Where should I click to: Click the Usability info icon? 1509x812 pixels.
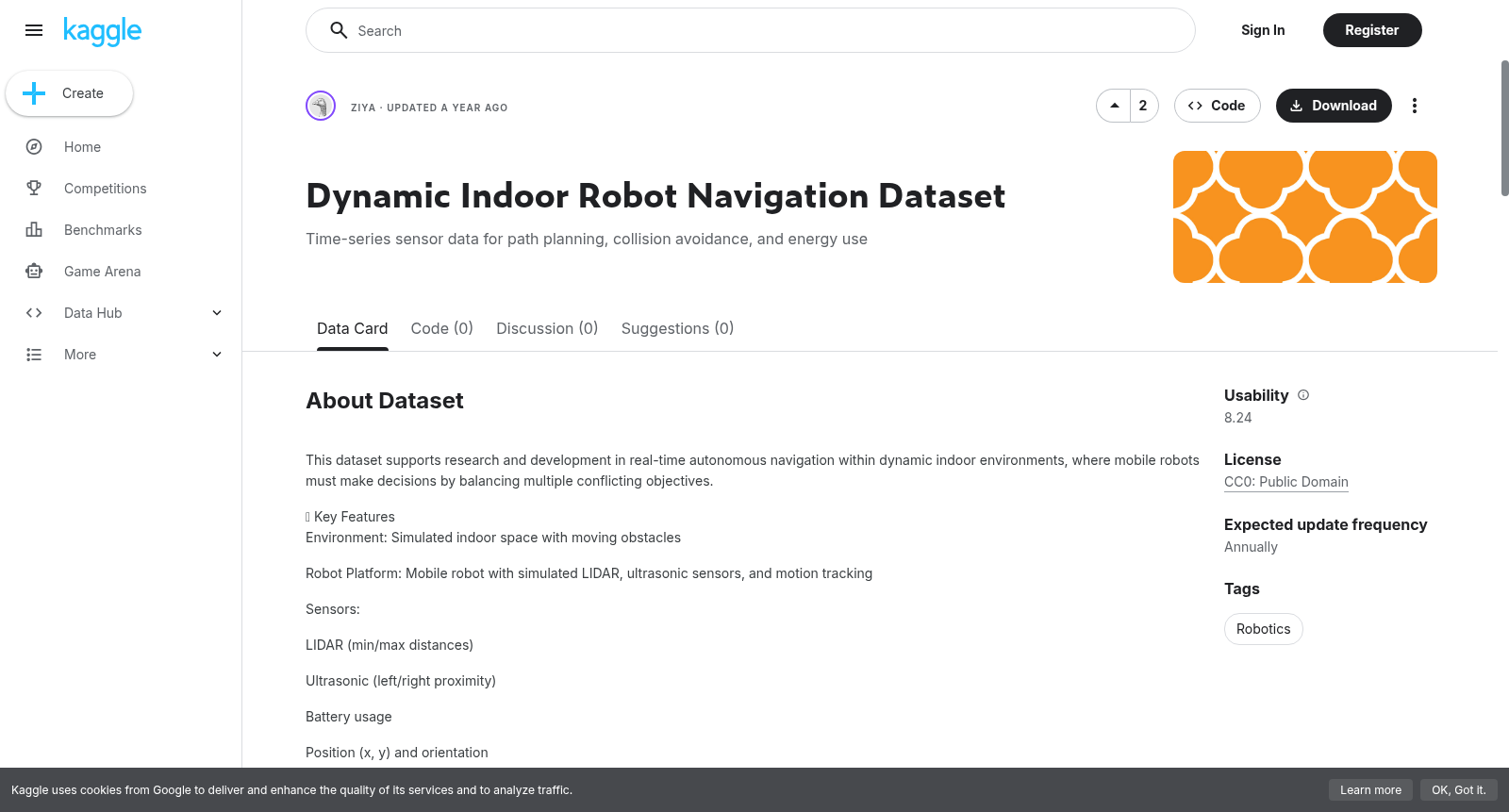tap(1303, 395)
